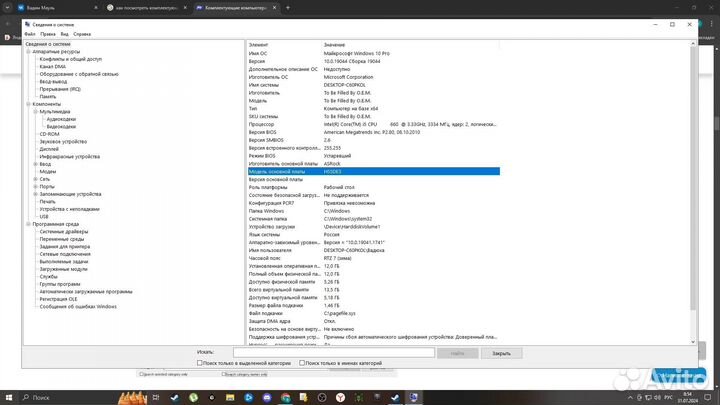Click the scroll-down arrow of details pane
Viewport: 720px width, 405px height.
(x=693, y=342)
